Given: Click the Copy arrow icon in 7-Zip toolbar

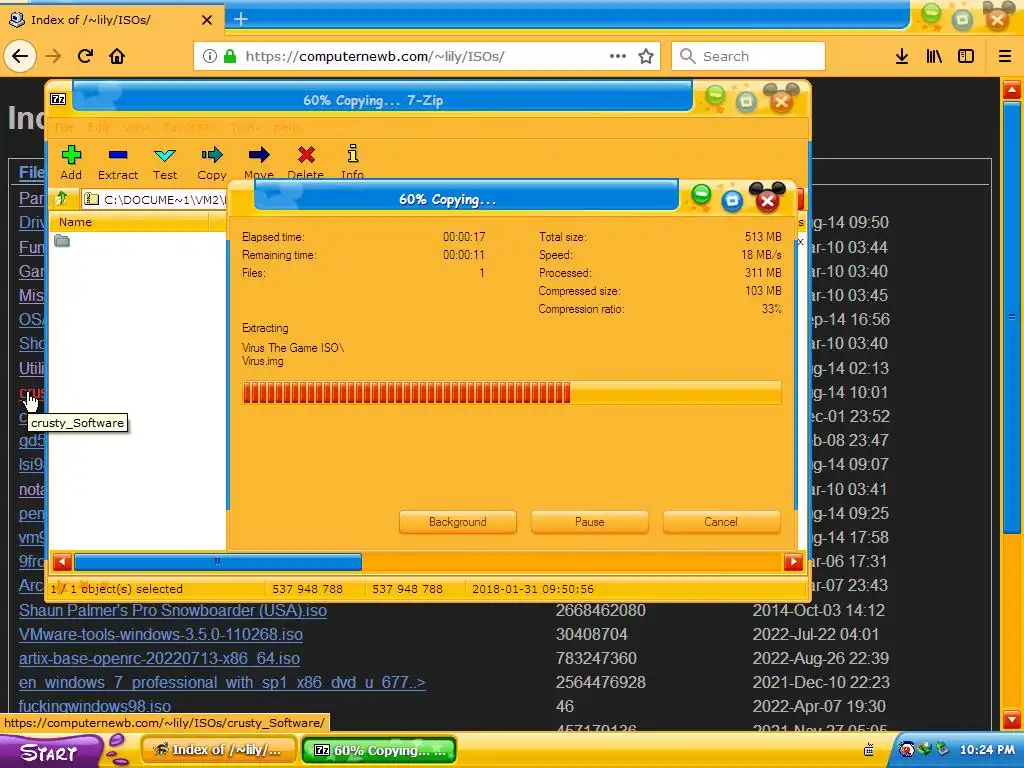Looking at the screenshot, I should (212, 155).
